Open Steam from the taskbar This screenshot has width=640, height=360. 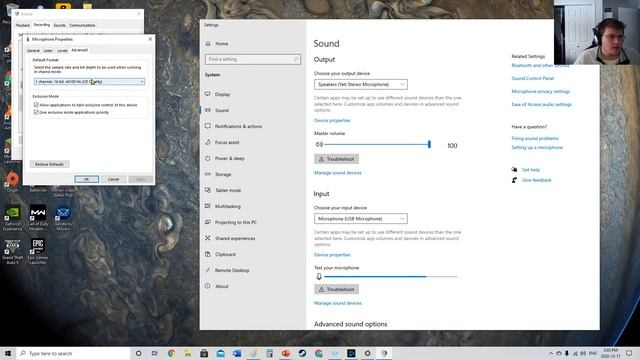coord(302,353)
